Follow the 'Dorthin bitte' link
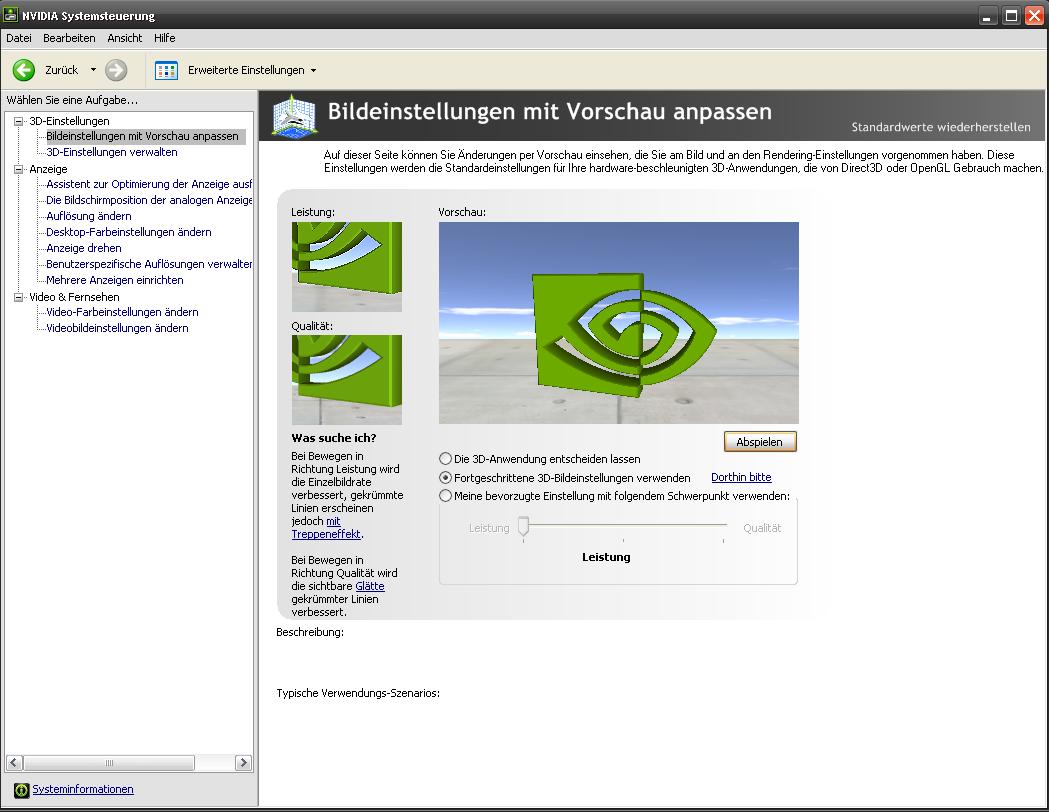This screenshot has height=812, width=1049. coord(741,477)
